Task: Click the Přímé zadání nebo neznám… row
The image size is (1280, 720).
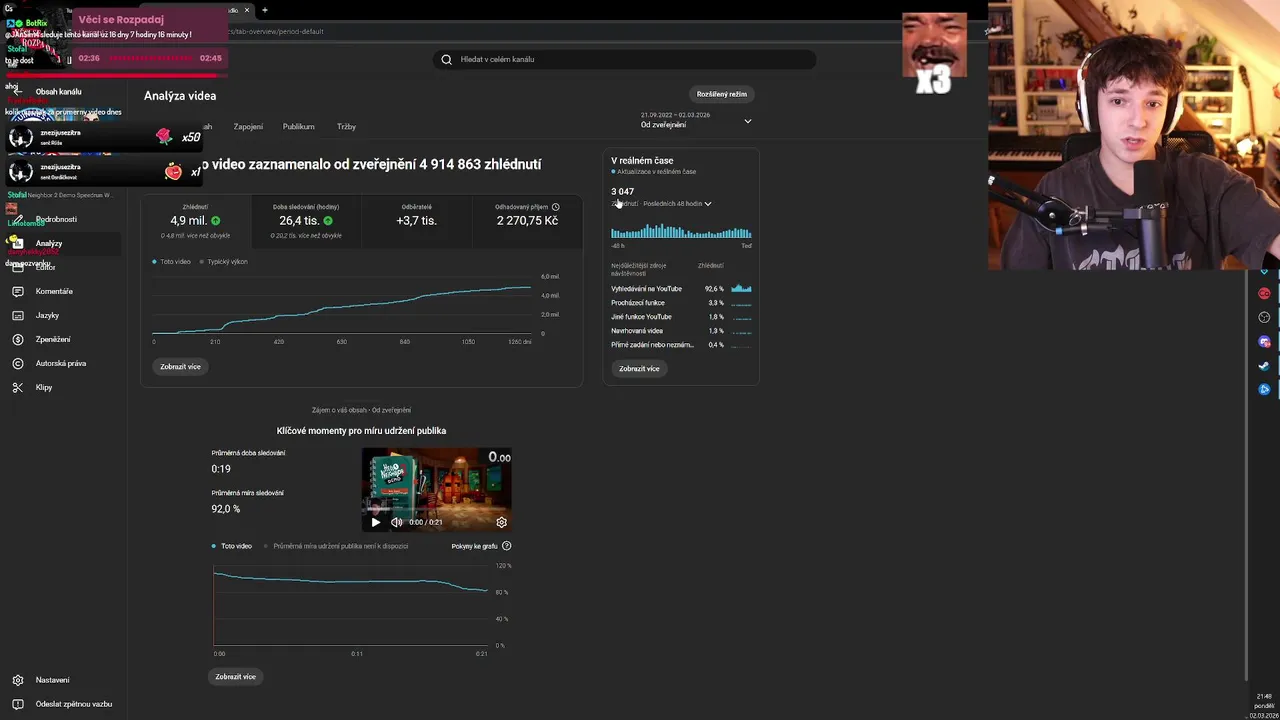Action: tap(681, 345)
